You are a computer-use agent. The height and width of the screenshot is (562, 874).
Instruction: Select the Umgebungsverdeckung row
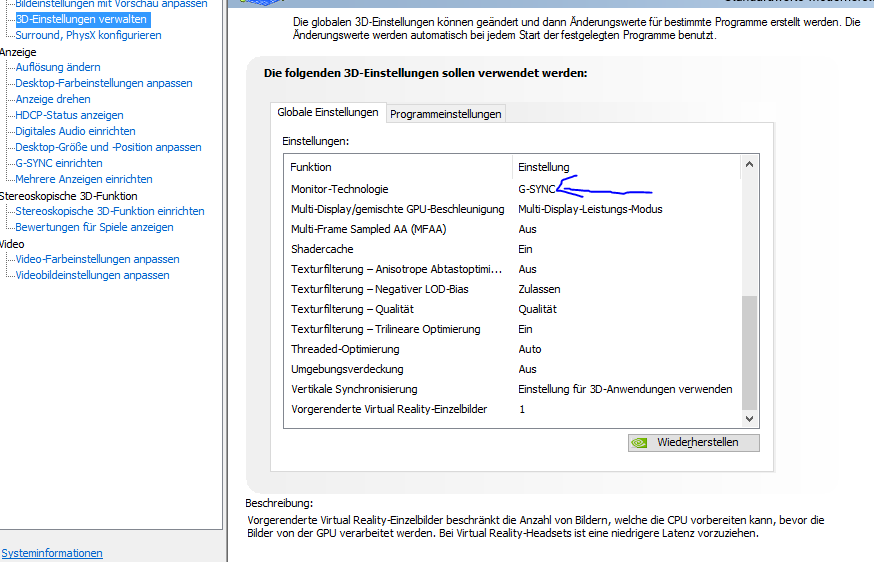[513, 370]
